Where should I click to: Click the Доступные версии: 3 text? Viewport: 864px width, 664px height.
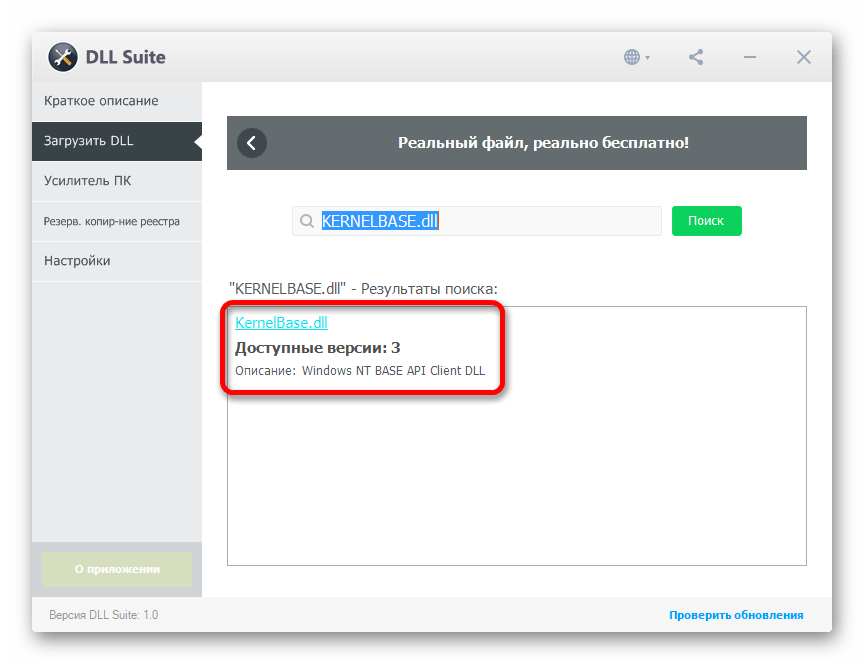317,348
